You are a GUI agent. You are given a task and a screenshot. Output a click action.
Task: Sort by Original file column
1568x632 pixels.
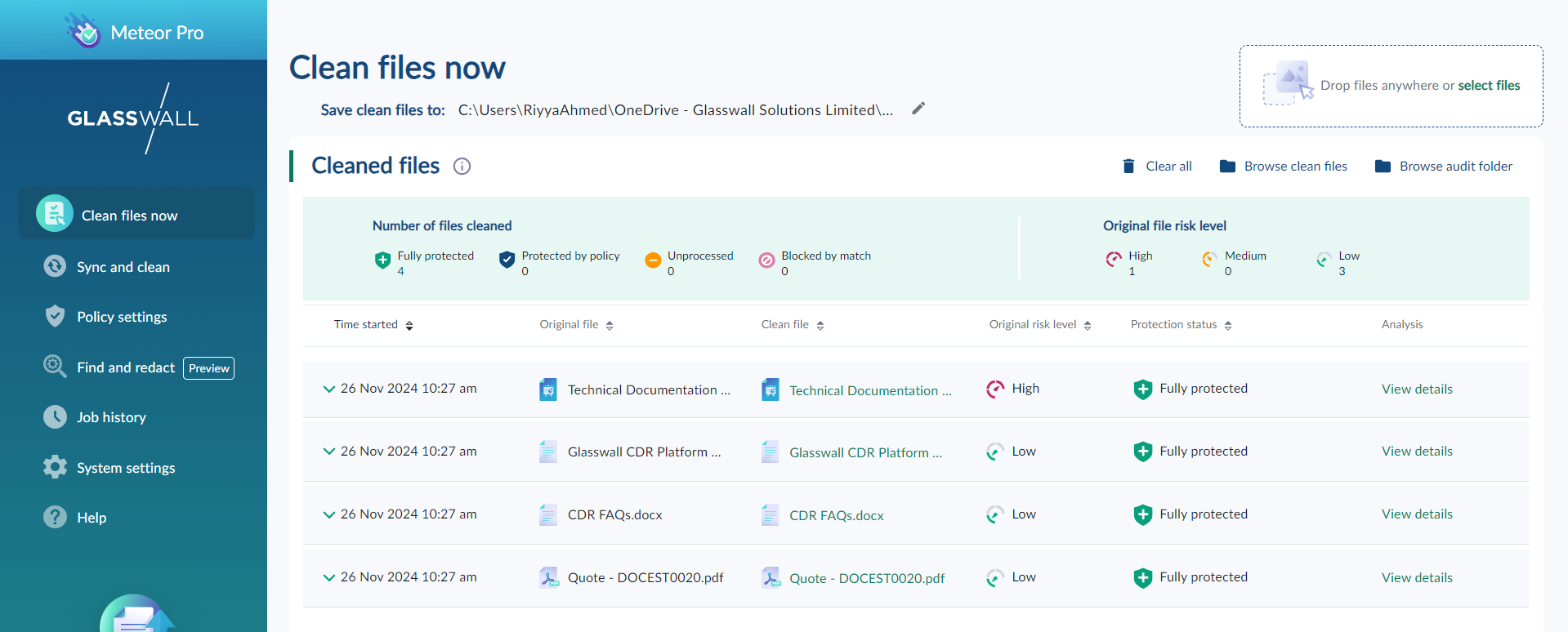tap(610, 325)
